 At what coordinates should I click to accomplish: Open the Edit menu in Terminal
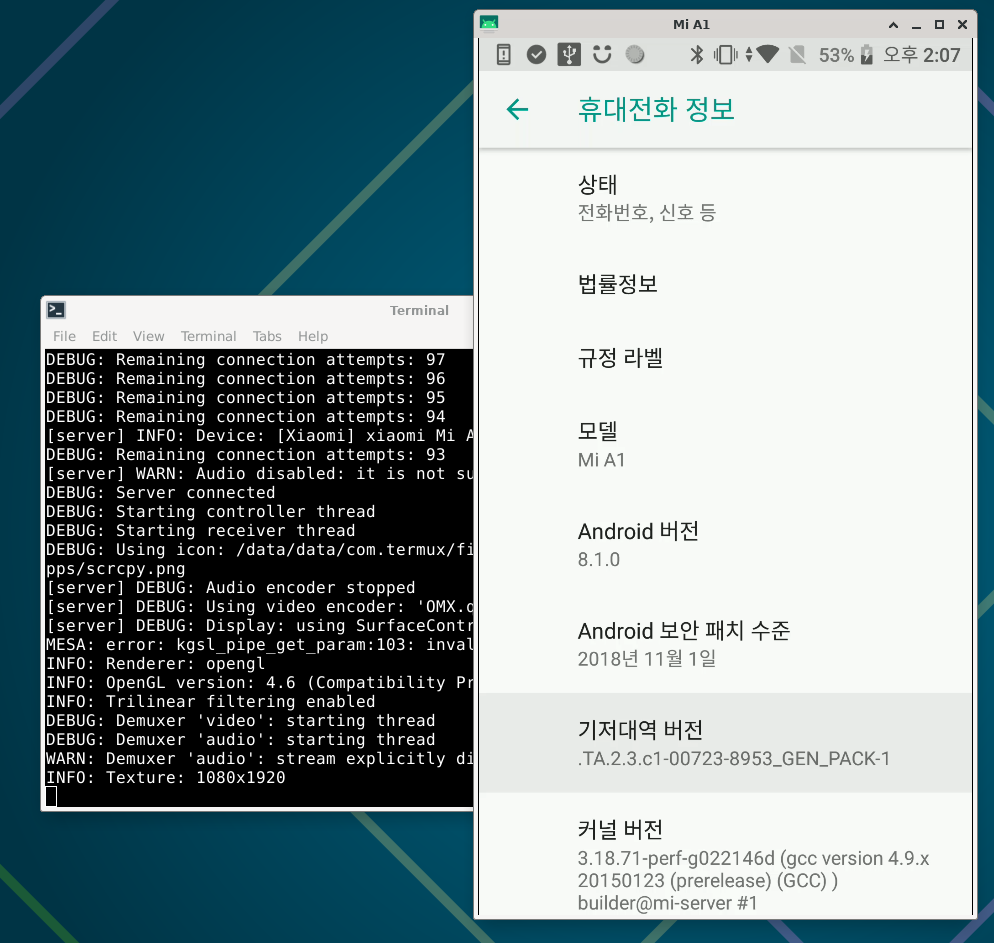[x=105, y=336]
